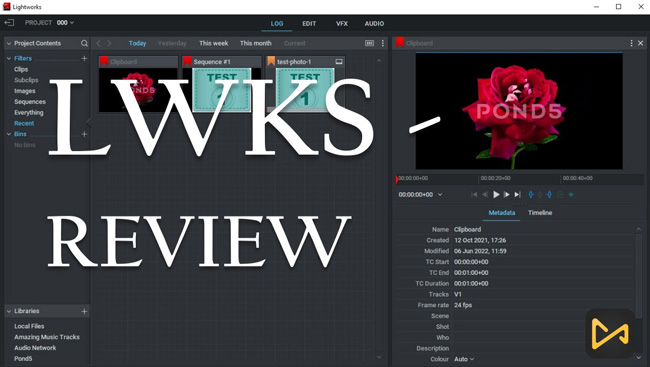
Task: Add a new bin with plus icon
Action: 84,134
